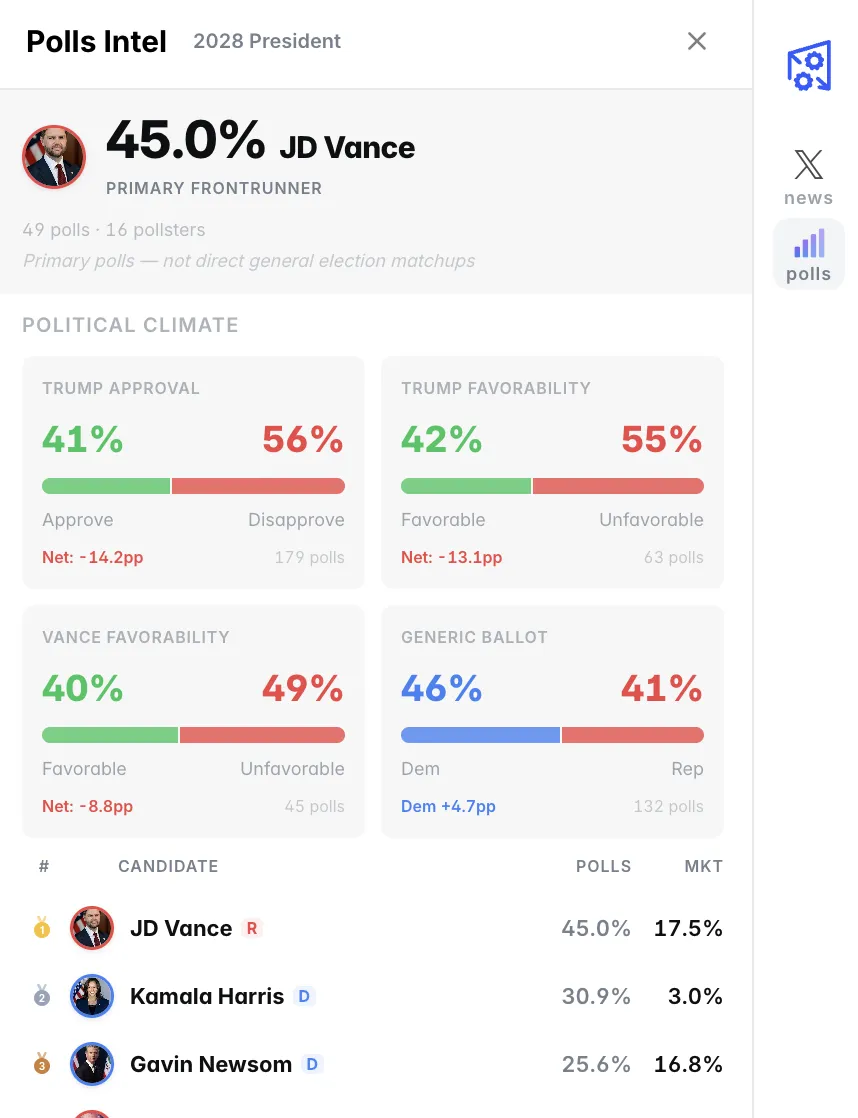Click the bronze medal beside Gavin Newsom
Viewport: 858px width, 1118px height.
(41, 1064)
